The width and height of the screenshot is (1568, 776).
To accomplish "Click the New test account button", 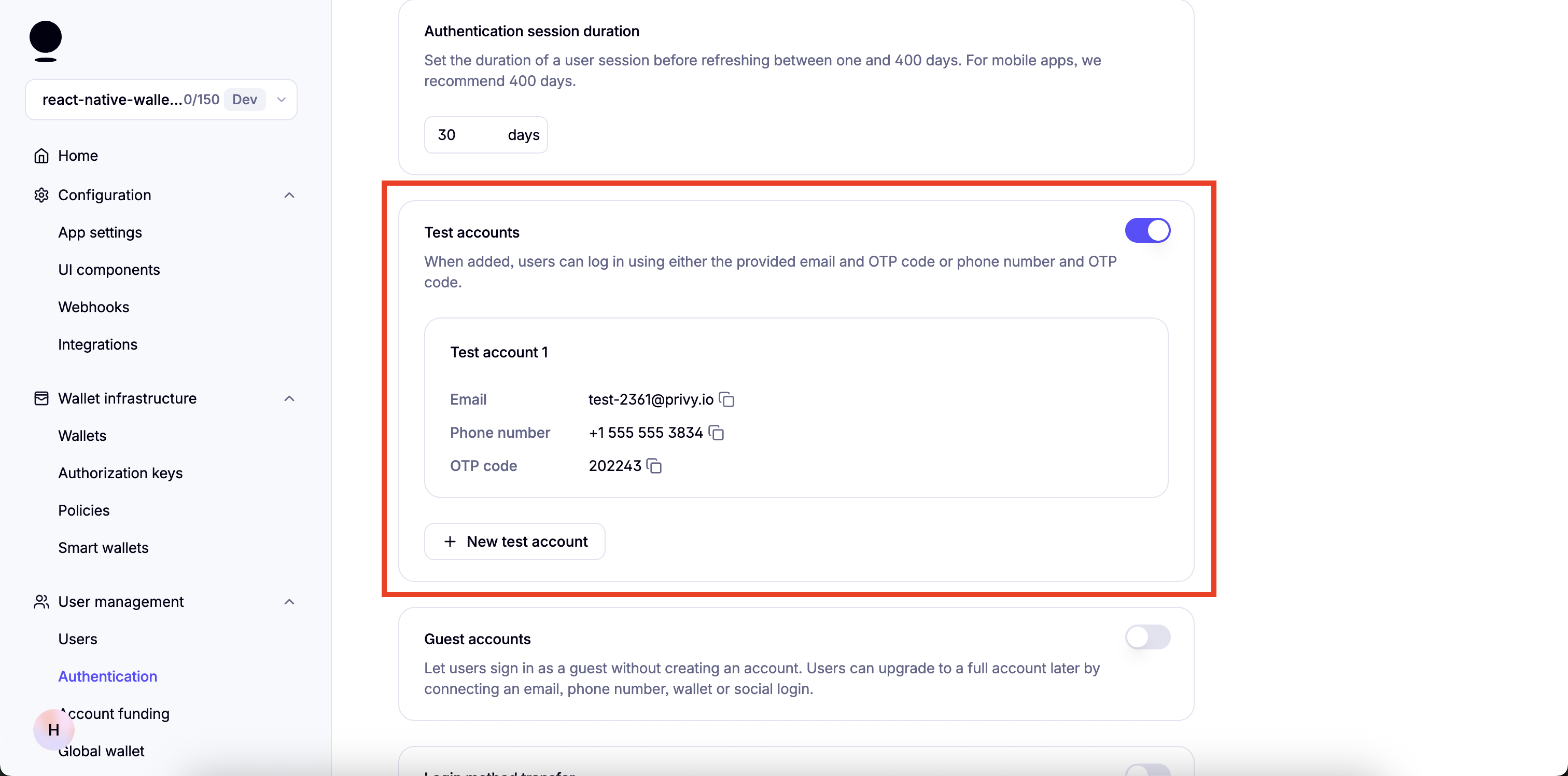I will click(514, 542).
